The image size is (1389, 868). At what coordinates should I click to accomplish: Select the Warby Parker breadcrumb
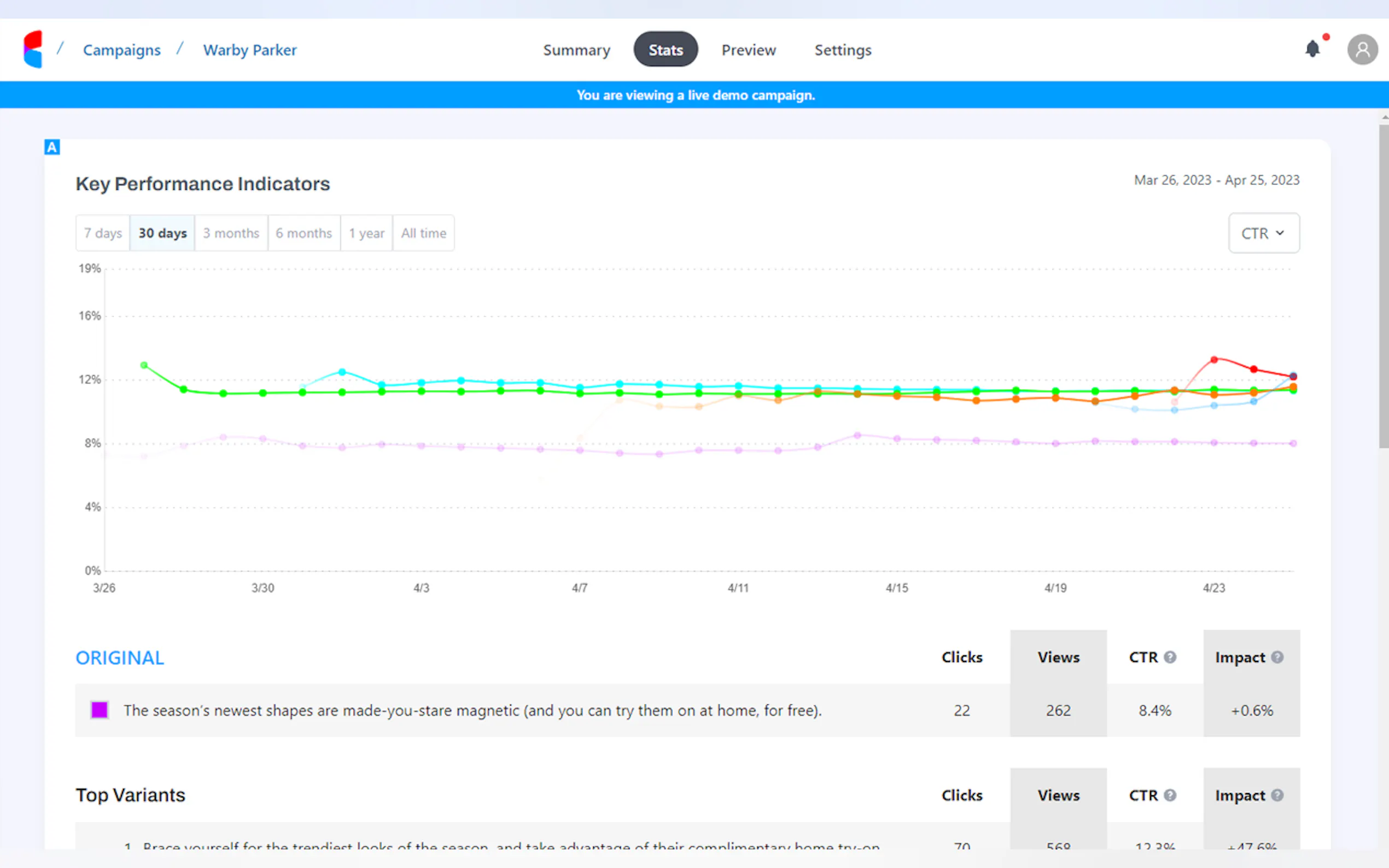pos(249,50)
